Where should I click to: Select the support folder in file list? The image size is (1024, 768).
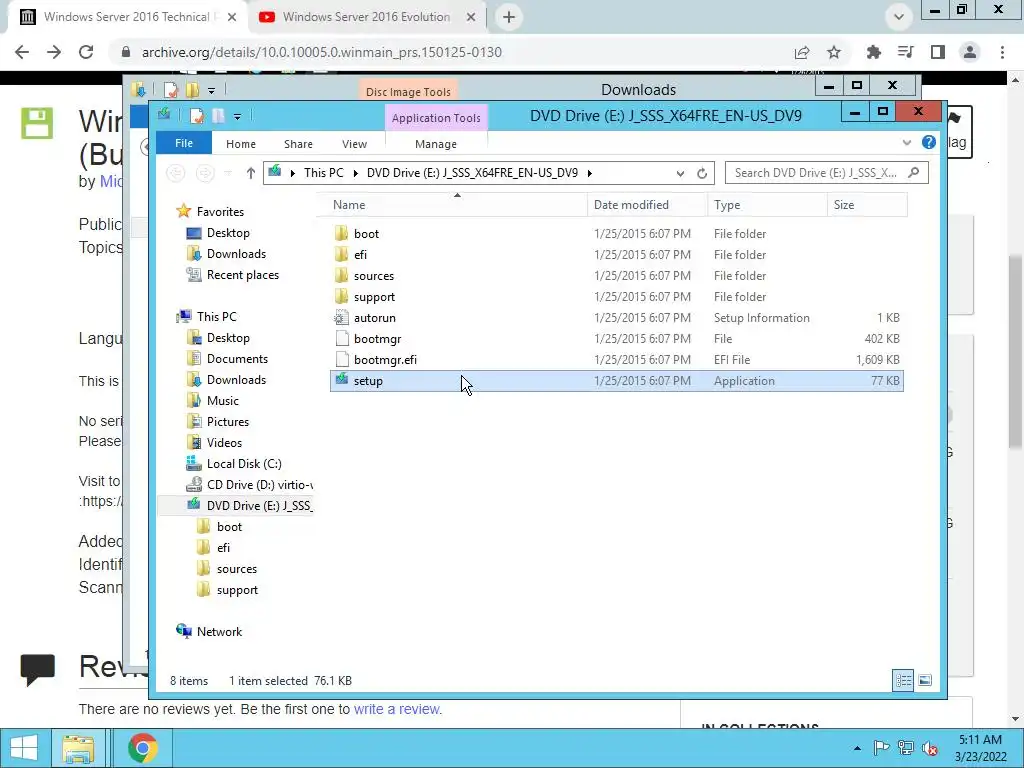616,296
